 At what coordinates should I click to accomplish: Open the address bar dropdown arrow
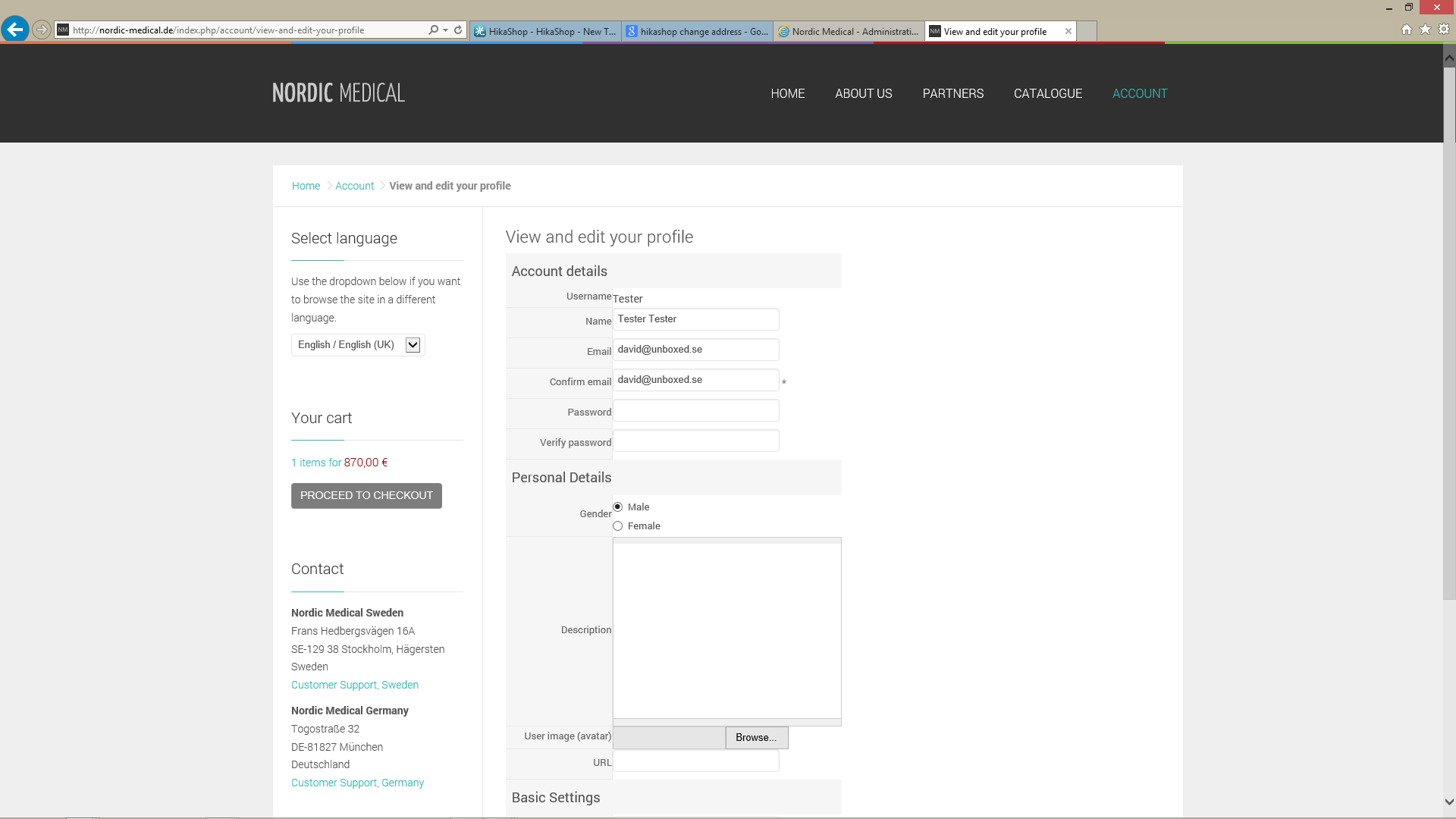tap(445, 30)
